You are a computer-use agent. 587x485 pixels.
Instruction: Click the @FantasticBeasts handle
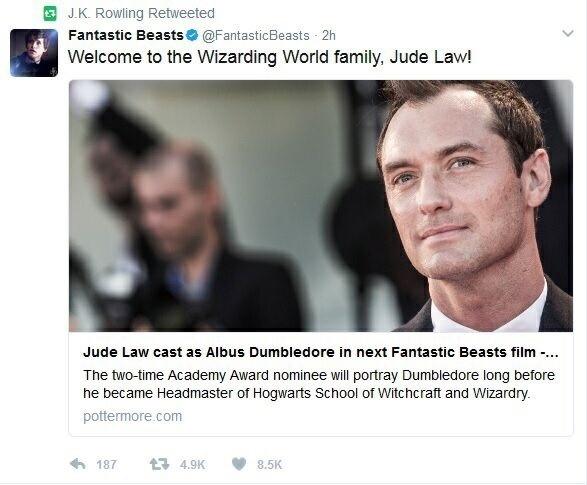256,36
